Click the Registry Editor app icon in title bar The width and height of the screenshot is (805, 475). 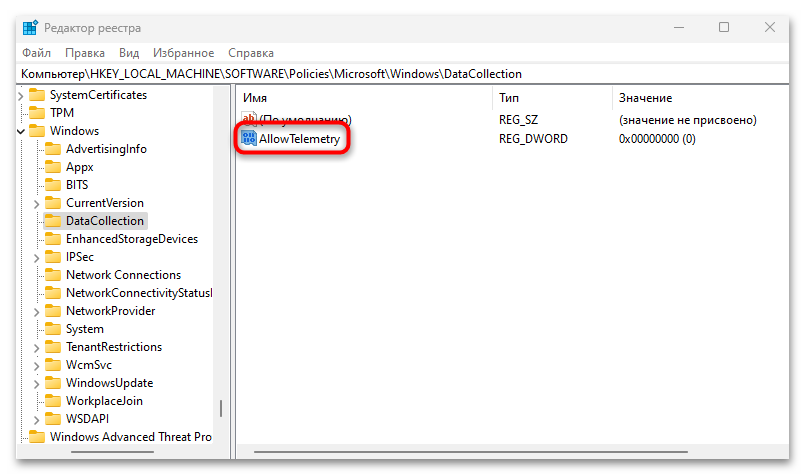pos(30,28)
